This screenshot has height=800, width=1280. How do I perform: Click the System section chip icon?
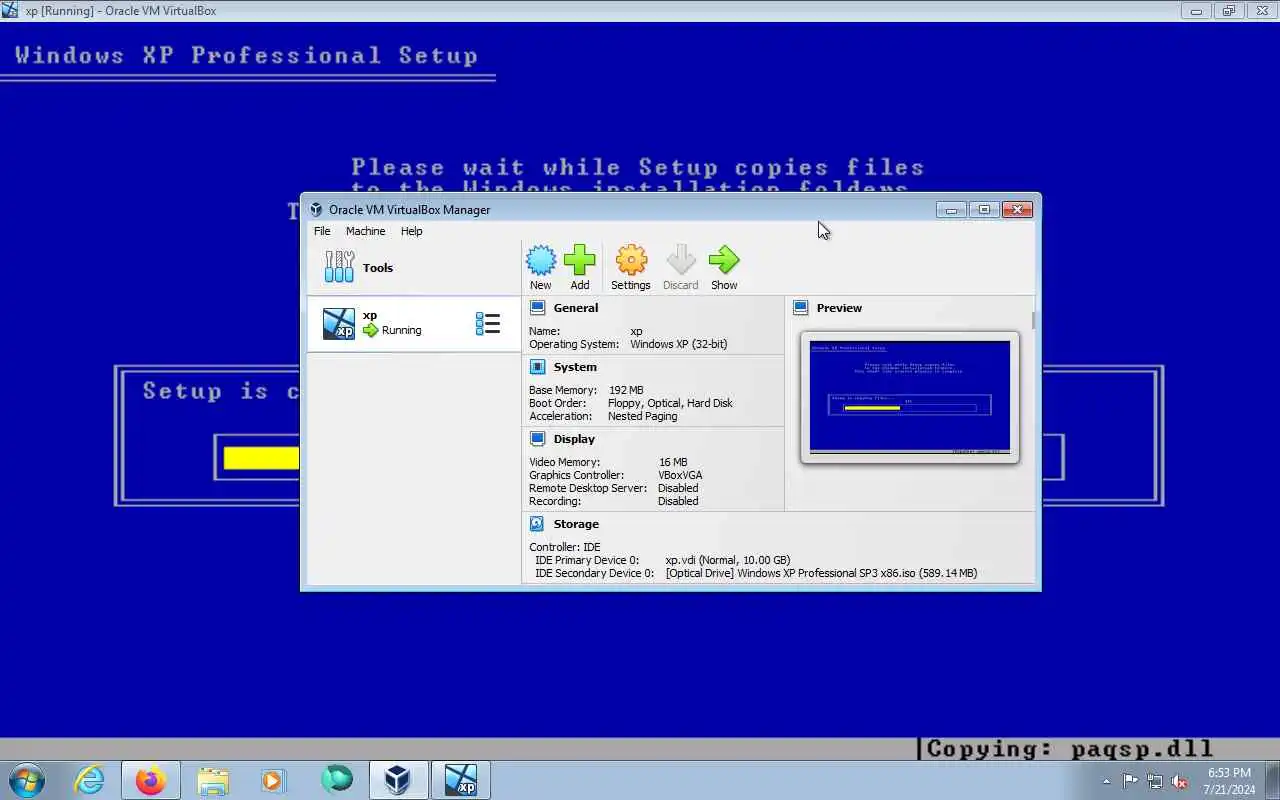click(537, 367)
